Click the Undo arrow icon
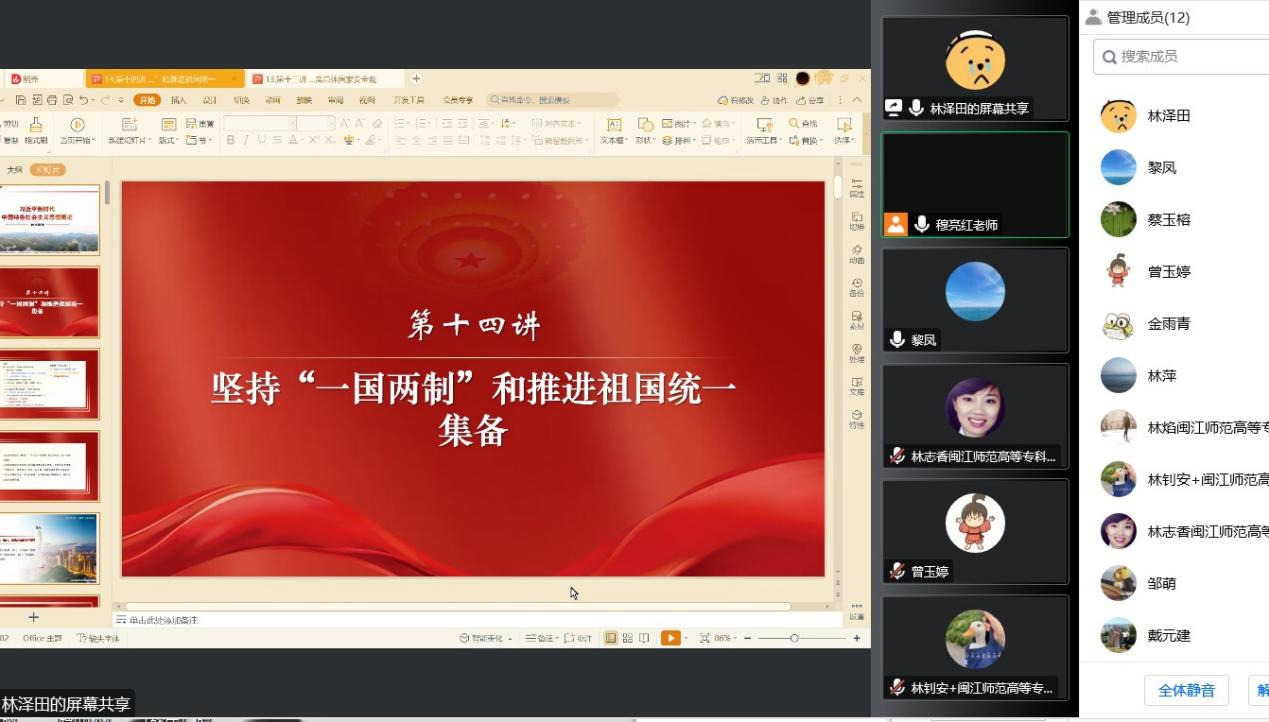Image resolution: width=1269 pixels, height=722 pixels. point(85,100)
